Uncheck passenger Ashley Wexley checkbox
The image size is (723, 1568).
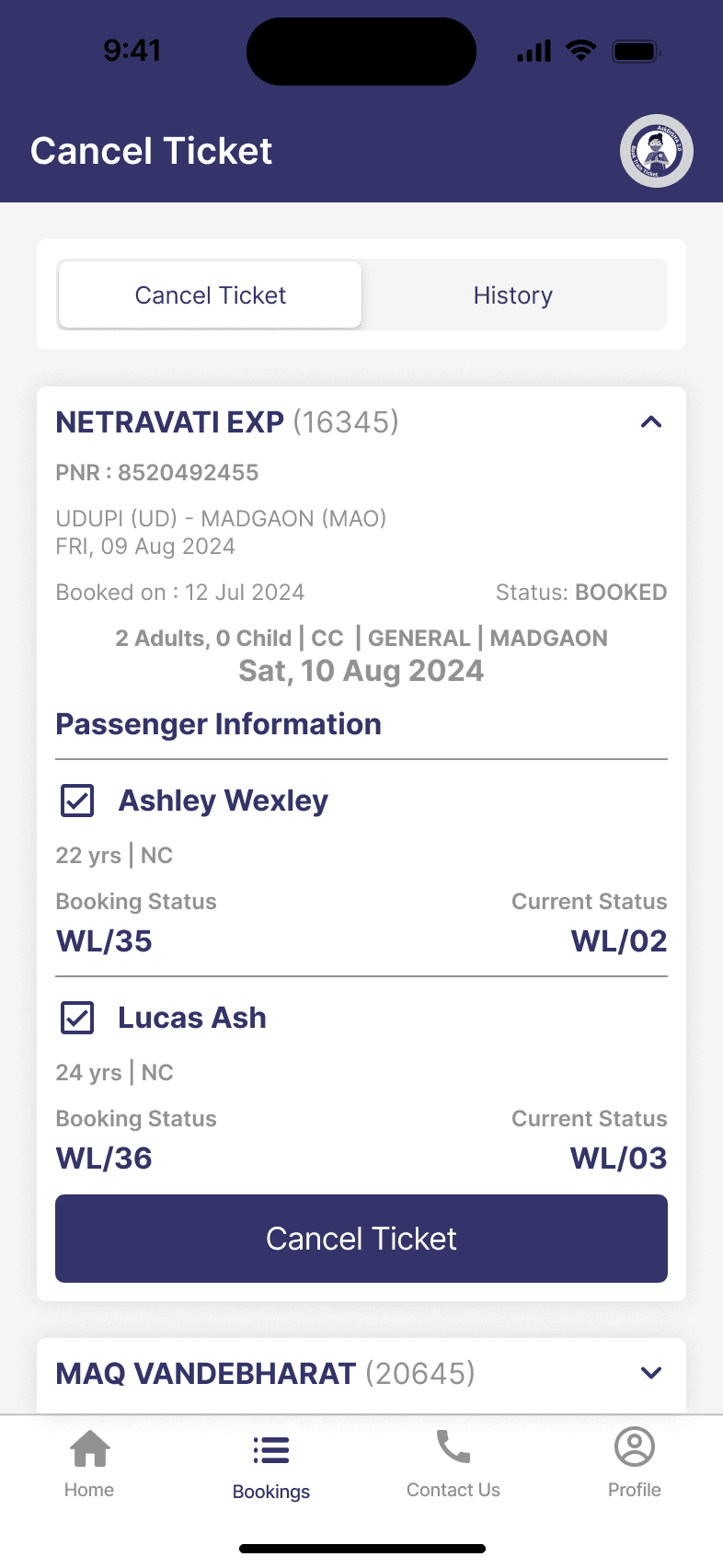pyautogui.click(x=77, y=801)
